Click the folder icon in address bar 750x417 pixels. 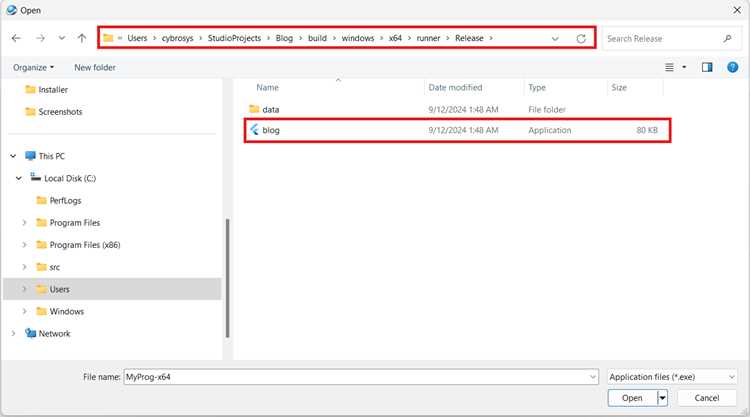click(108, 38)
